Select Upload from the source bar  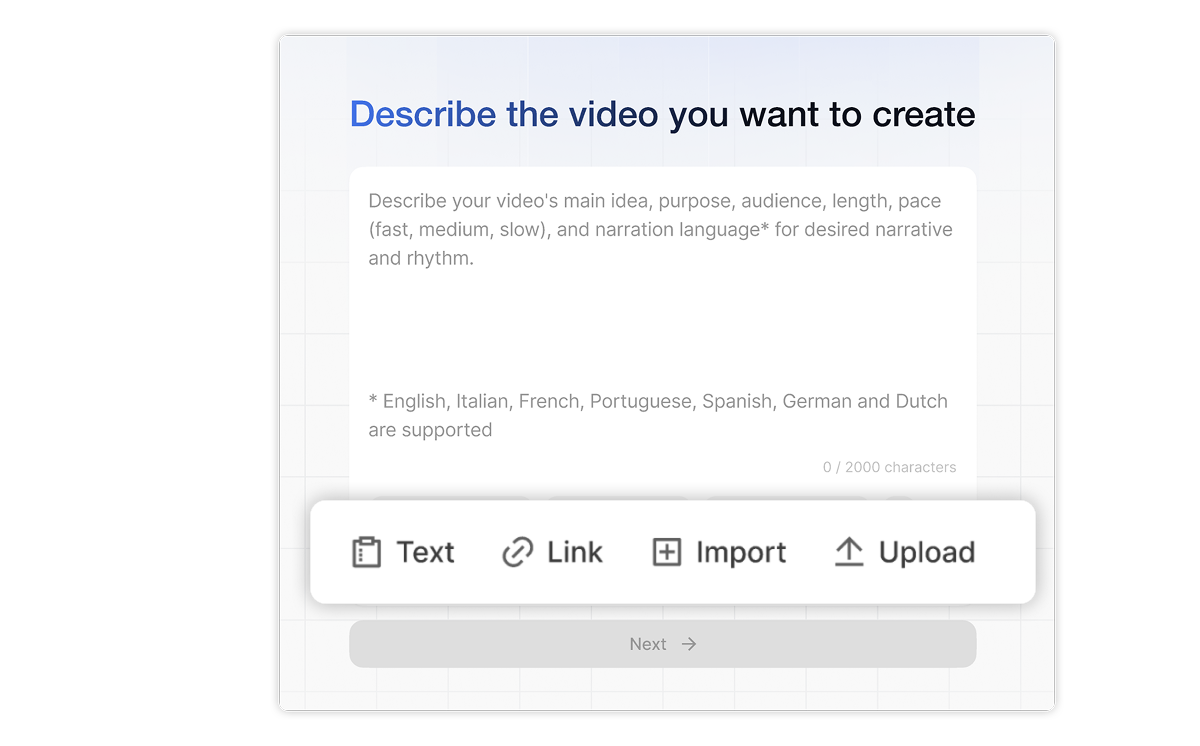pos(926,551)
